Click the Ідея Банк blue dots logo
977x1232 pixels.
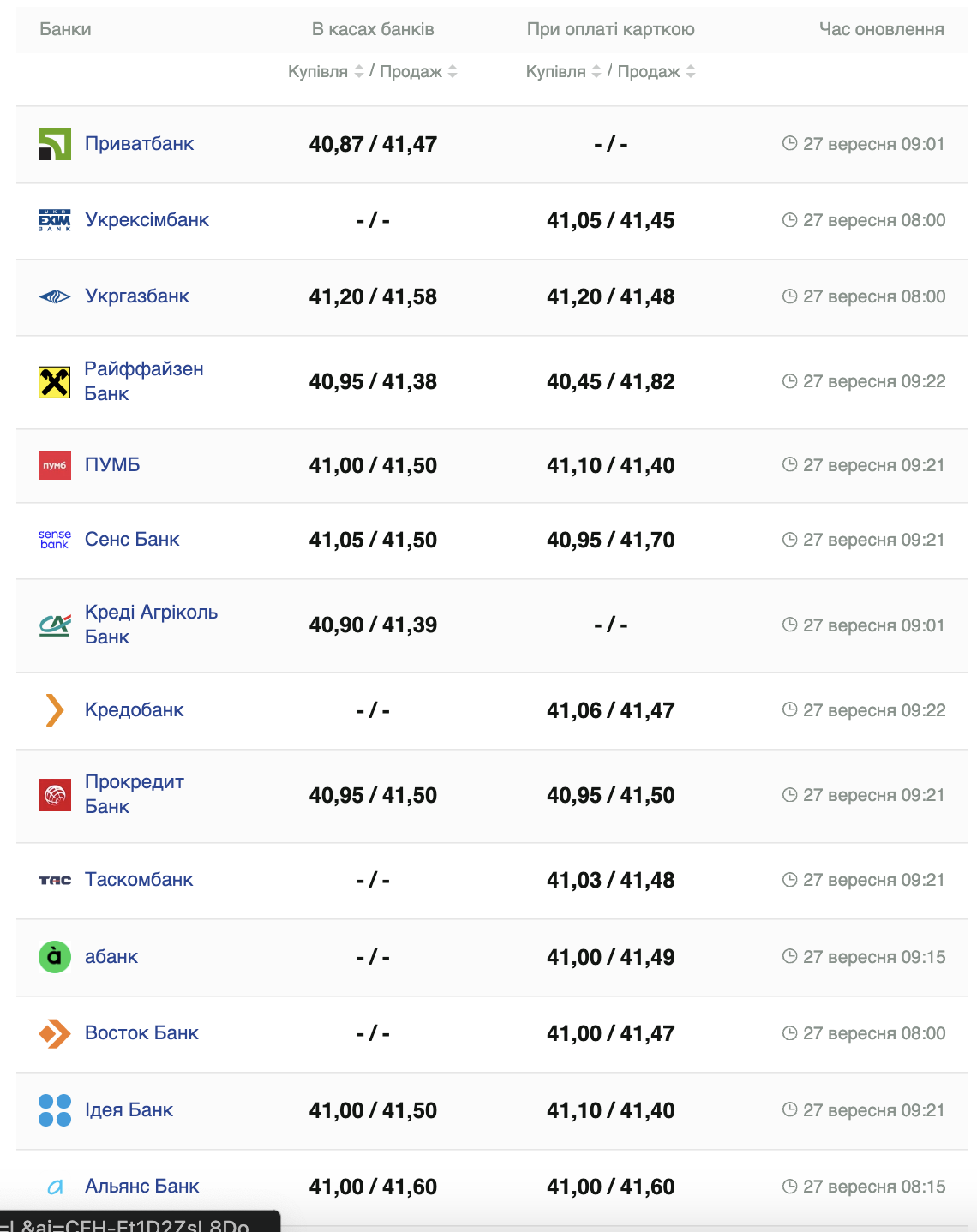55,1110
